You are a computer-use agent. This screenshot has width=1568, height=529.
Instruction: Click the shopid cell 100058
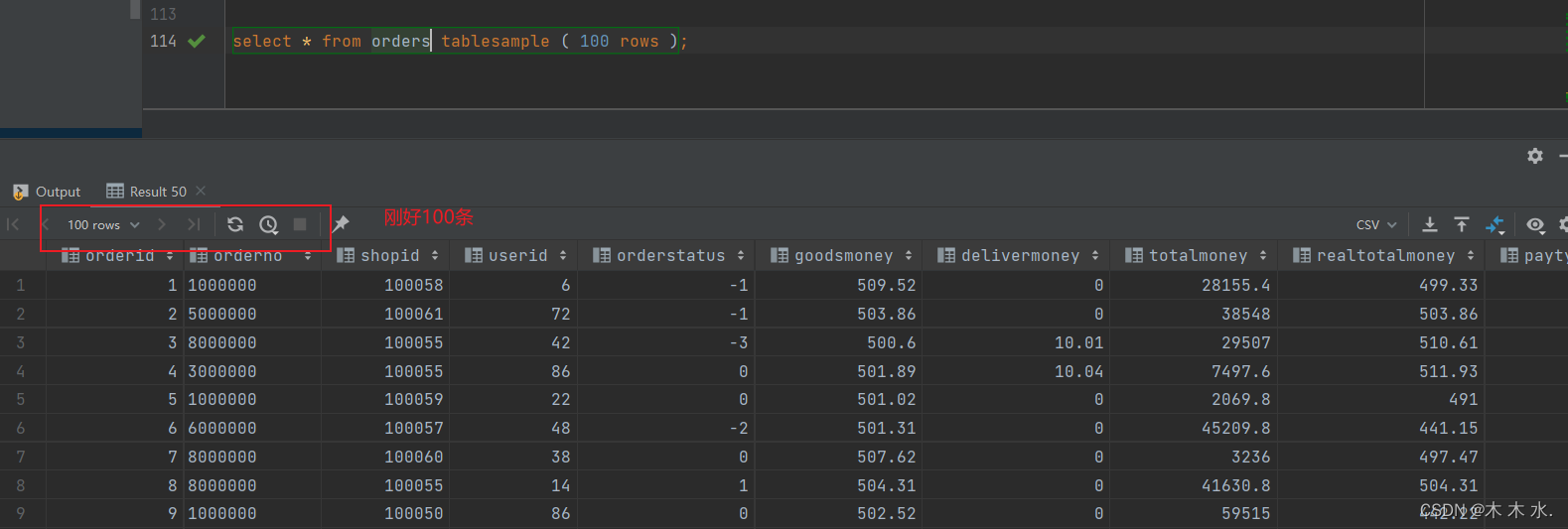coord(385,285)
